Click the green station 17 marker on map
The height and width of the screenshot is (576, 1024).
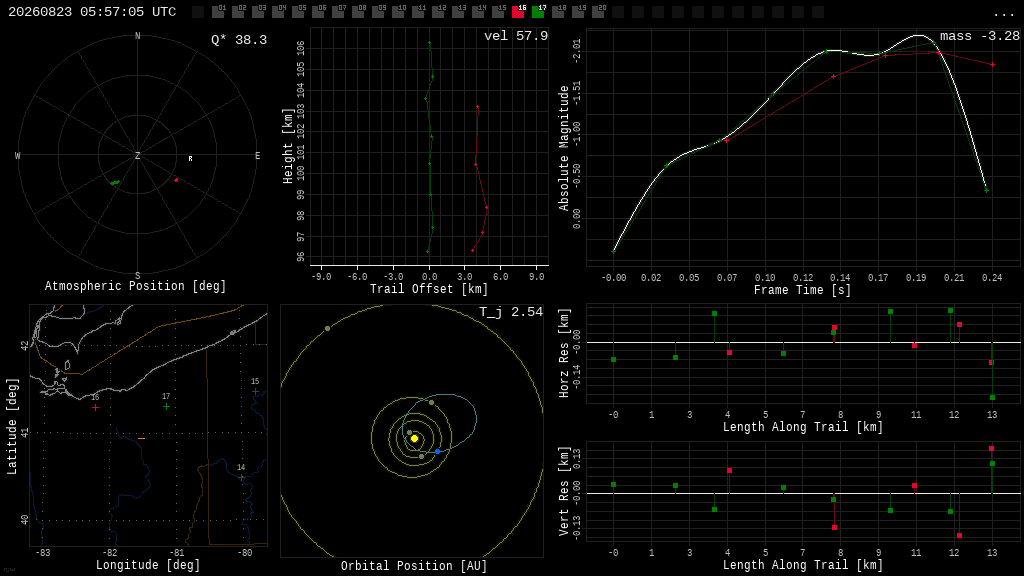coord(167,406)
